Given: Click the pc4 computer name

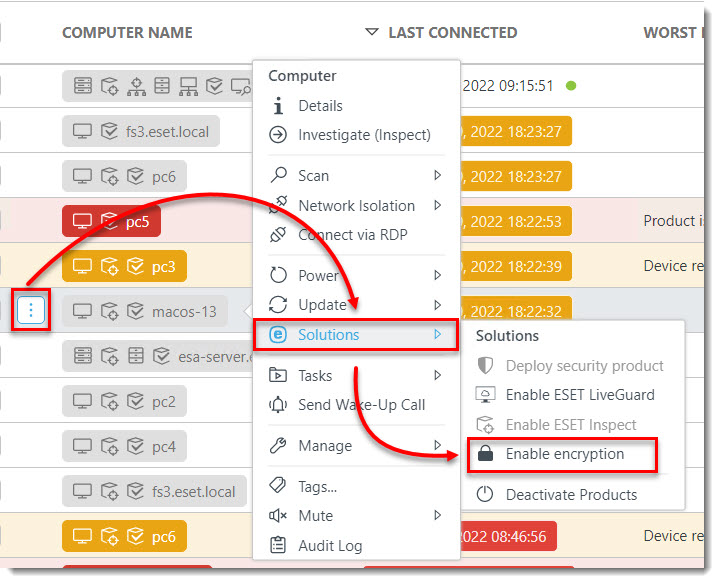Looking at the screenshot, I should [x=164, y=446].
